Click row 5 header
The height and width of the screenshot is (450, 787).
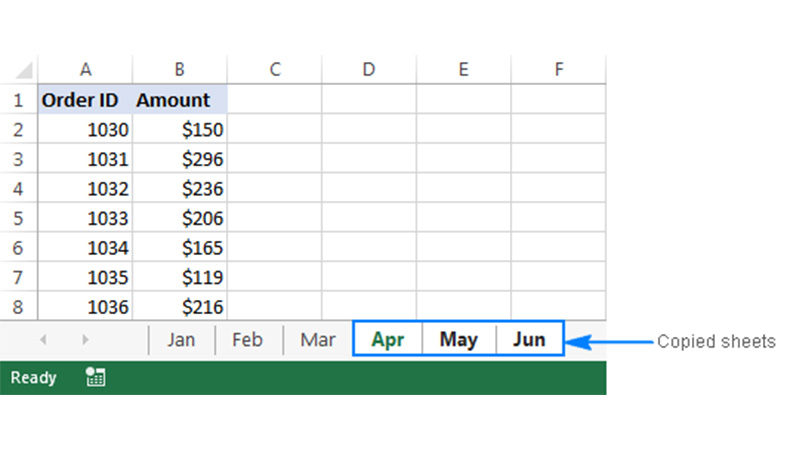tap(17, 218)
